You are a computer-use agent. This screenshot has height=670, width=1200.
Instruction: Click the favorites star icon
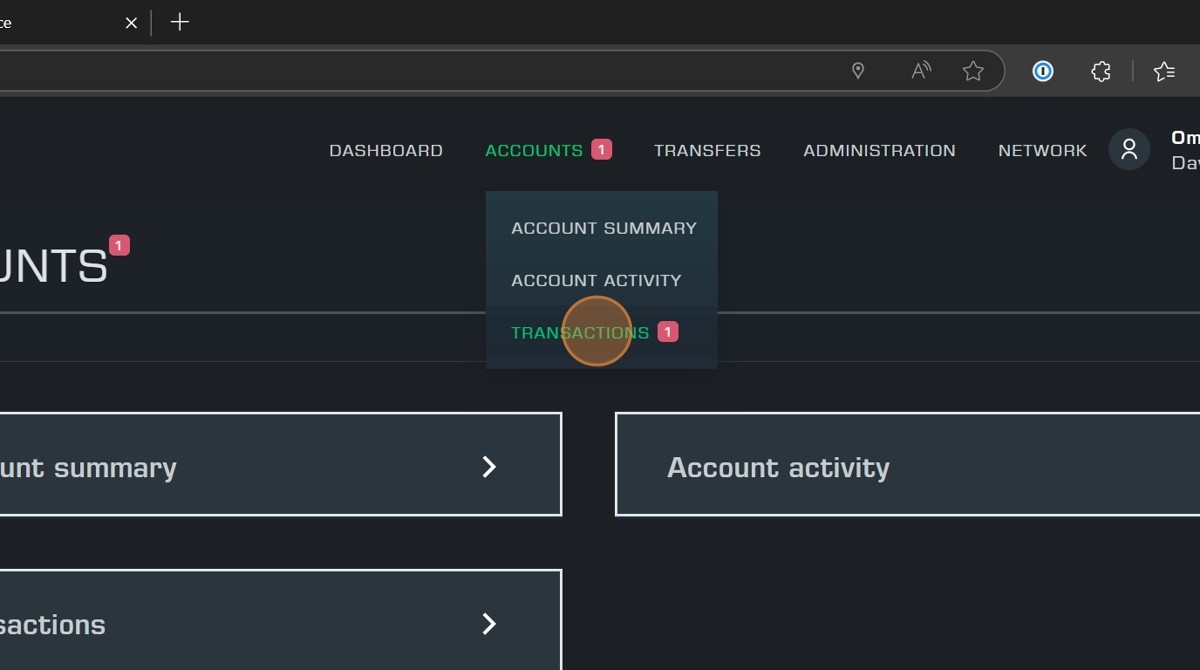pyautogui.click(x=972, y=71)
